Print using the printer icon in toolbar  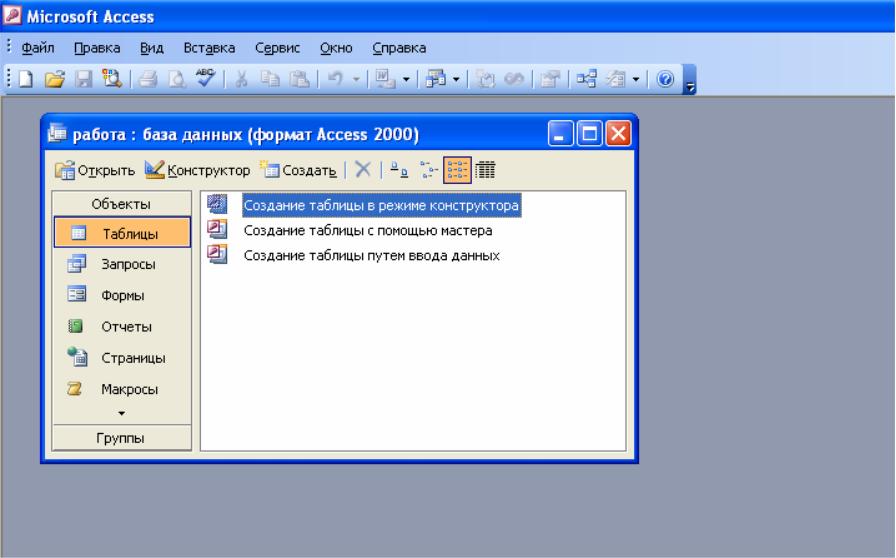coord(148,79)
